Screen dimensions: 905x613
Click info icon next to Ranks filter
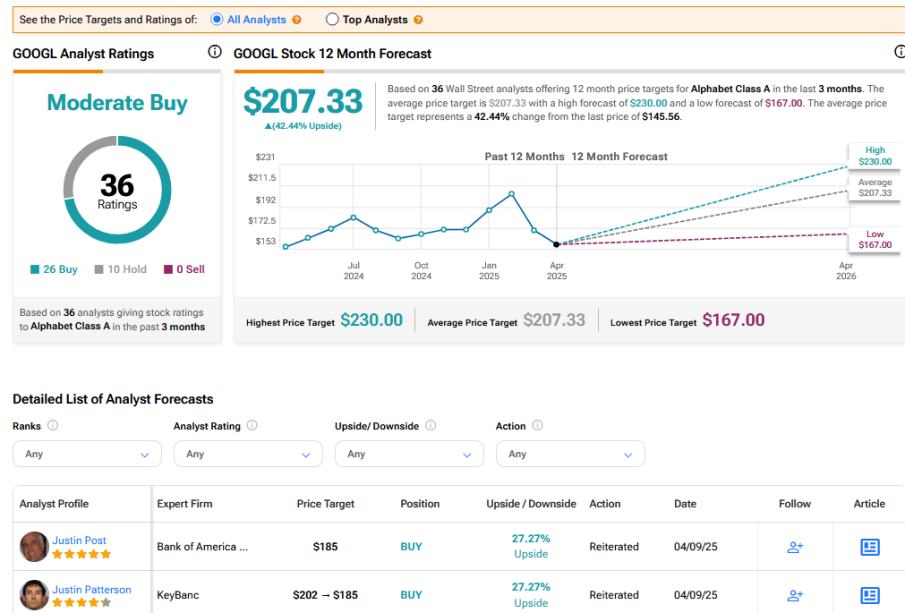[x=53, y=425]
